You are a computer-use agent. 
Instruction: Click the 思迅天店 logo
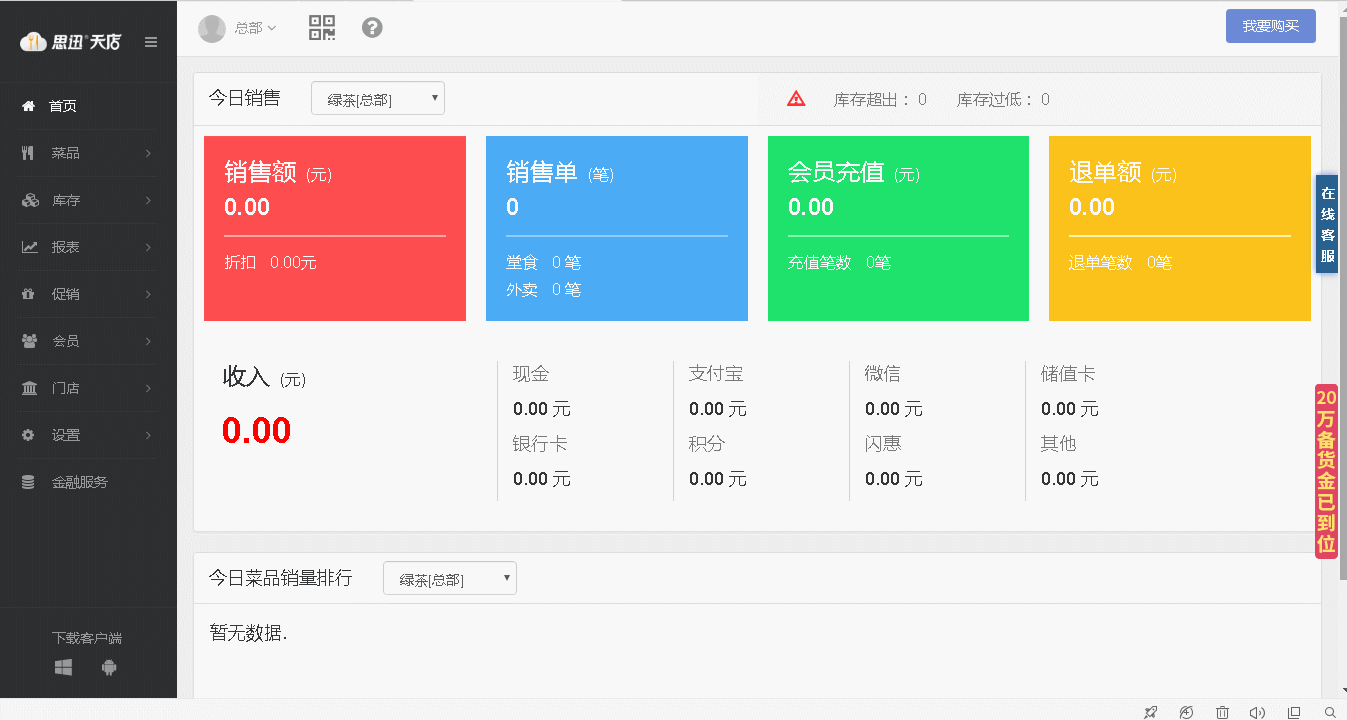pyautogui.click(x=70, y=42)
